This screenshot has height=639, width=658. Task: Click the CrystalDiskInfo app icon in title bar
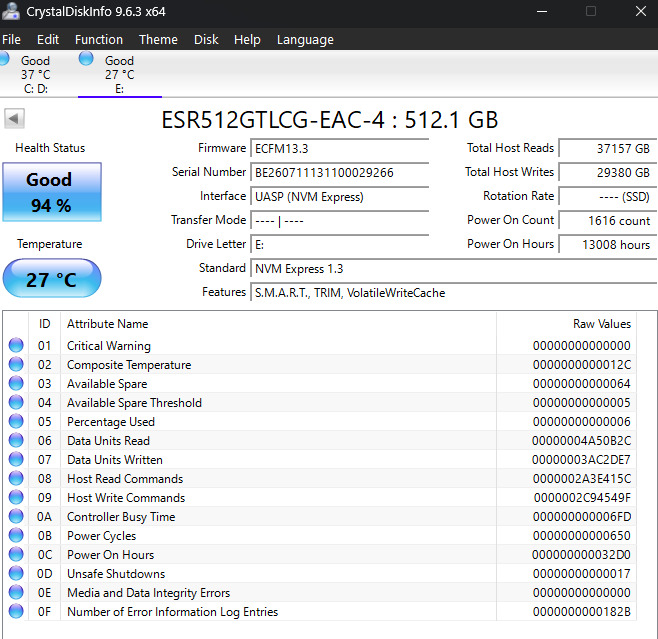12,12
